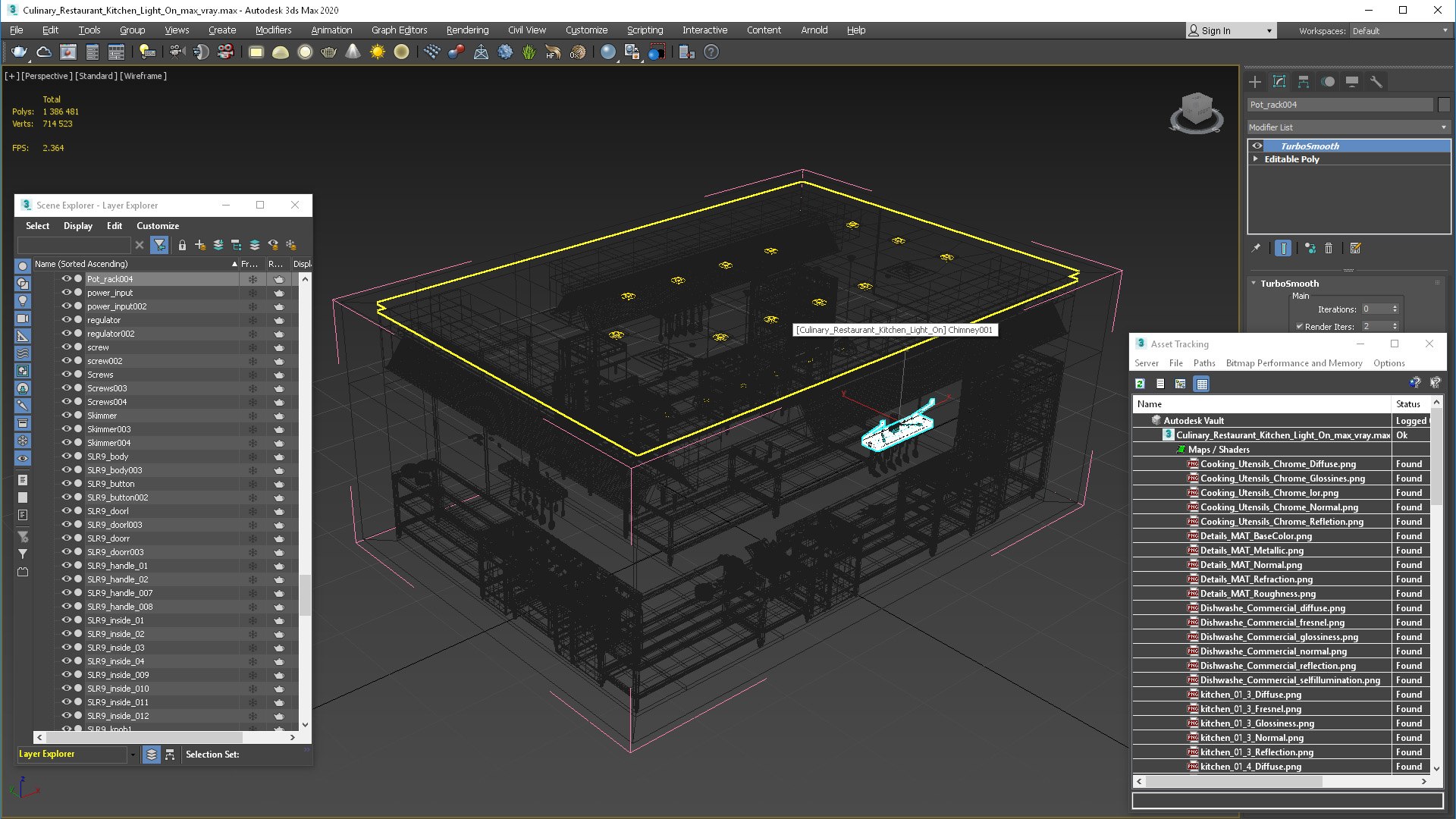Expand the Editable Poly stack entry

pyautogui.click(x=1256, y=159)
